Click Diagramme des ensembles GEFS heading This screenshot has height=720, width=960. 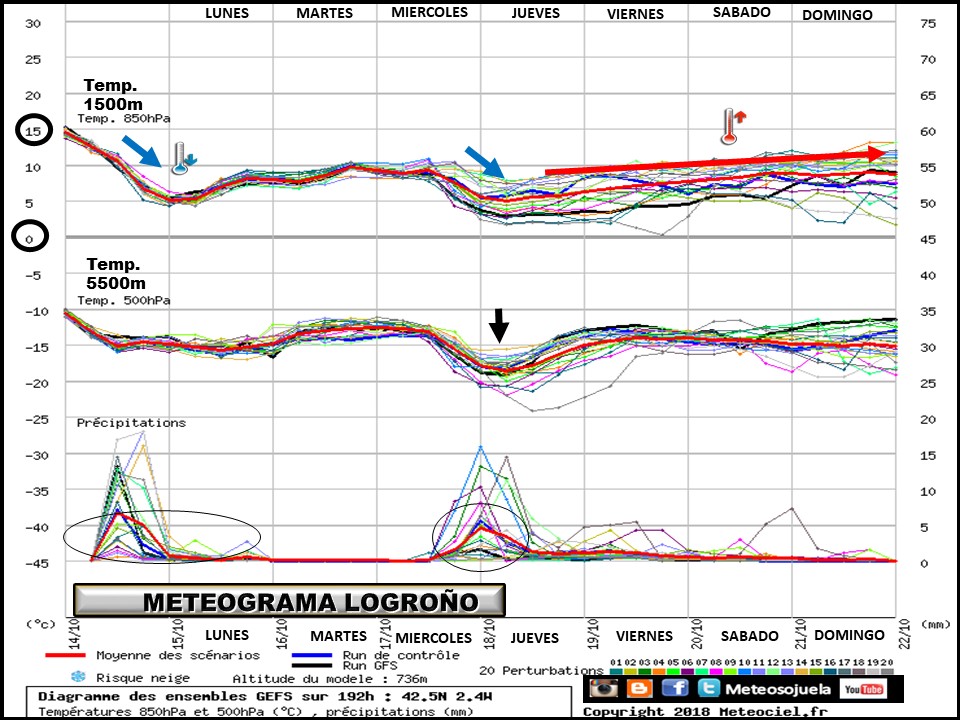(265, 696)
